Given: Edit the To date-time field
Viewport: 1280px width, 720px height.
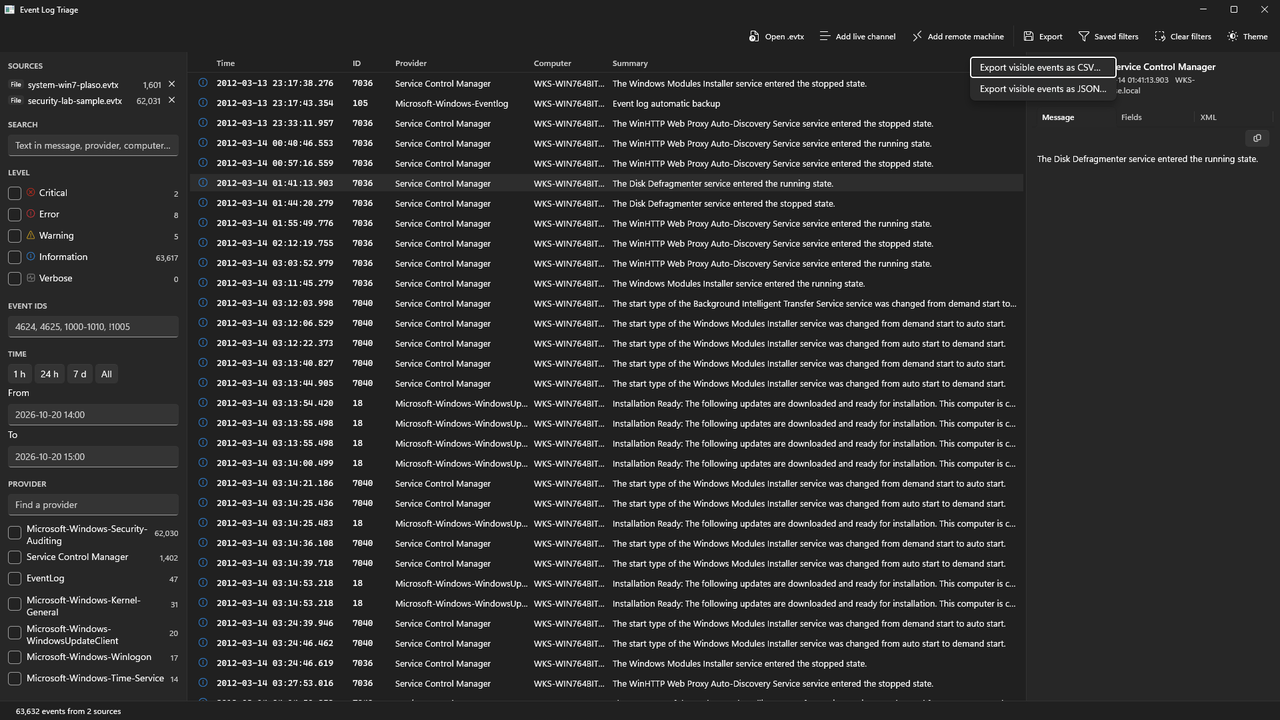Looking at the screenshot, I should coord(93,456).
